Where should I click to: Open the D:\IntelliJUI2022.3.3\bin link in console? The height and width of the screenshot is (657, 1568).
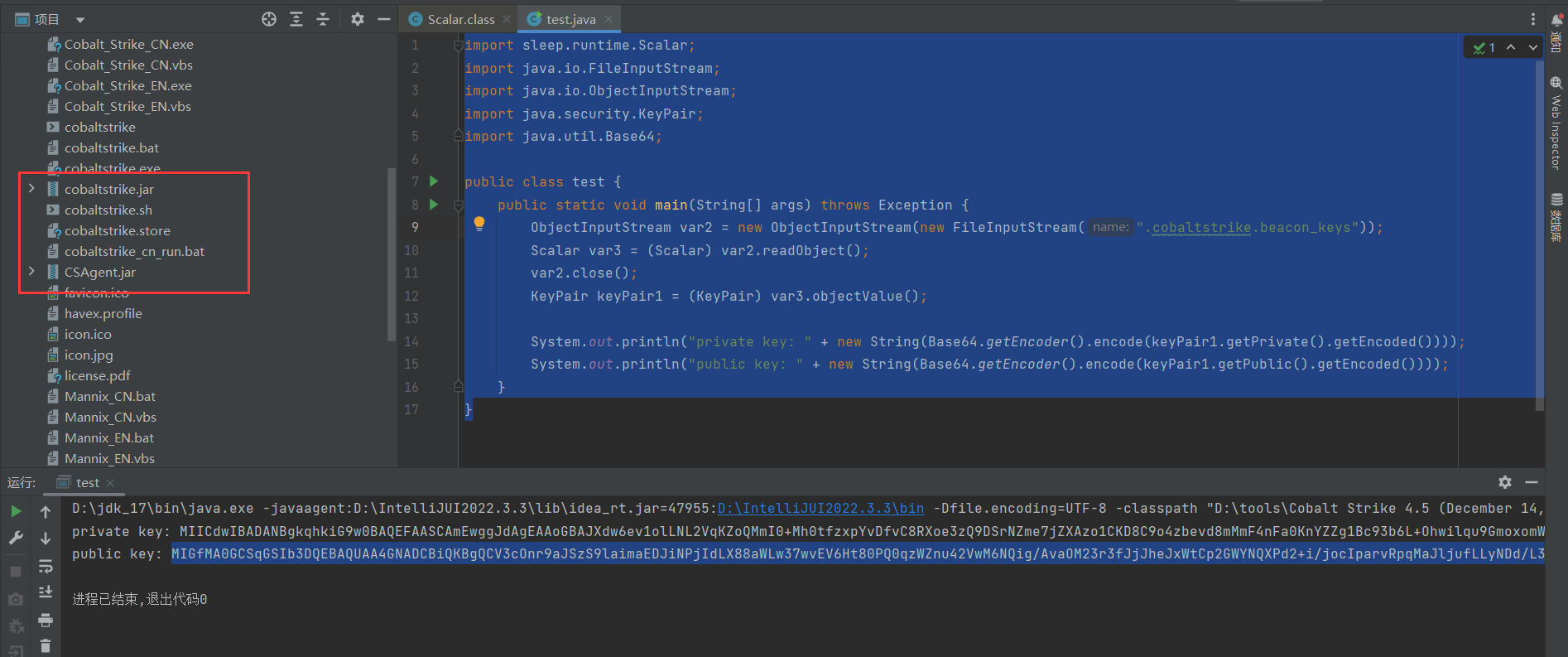pyautogui.click(x=820, y=508)
